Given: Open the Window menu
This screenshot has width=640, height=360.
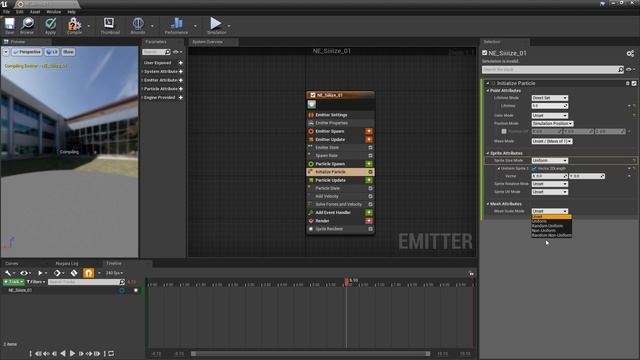Looking at the screenshot, I should click(x=53, y=12).
